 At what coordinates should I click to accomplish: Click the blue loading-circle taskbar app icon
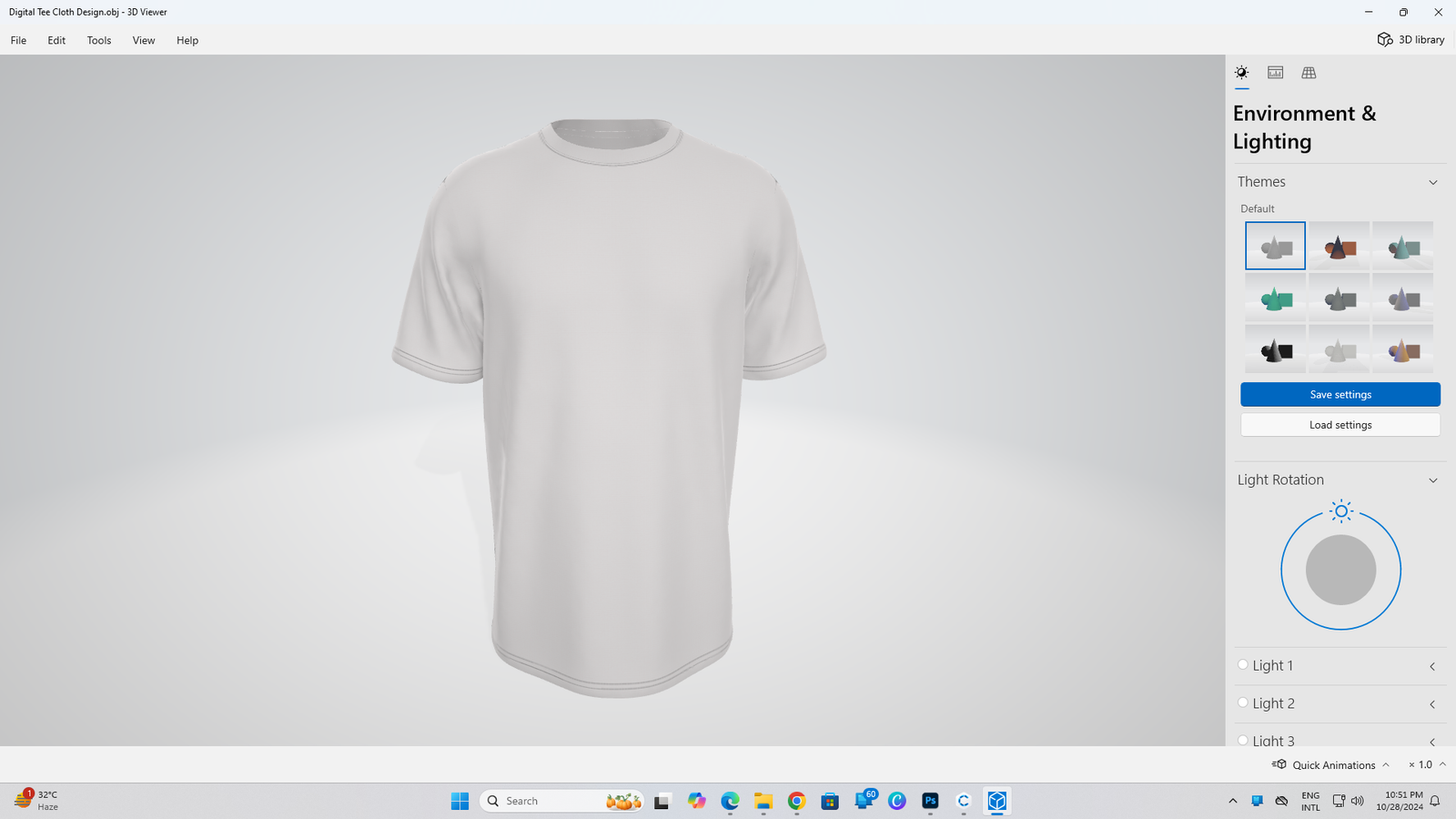[x=964, y=801]
